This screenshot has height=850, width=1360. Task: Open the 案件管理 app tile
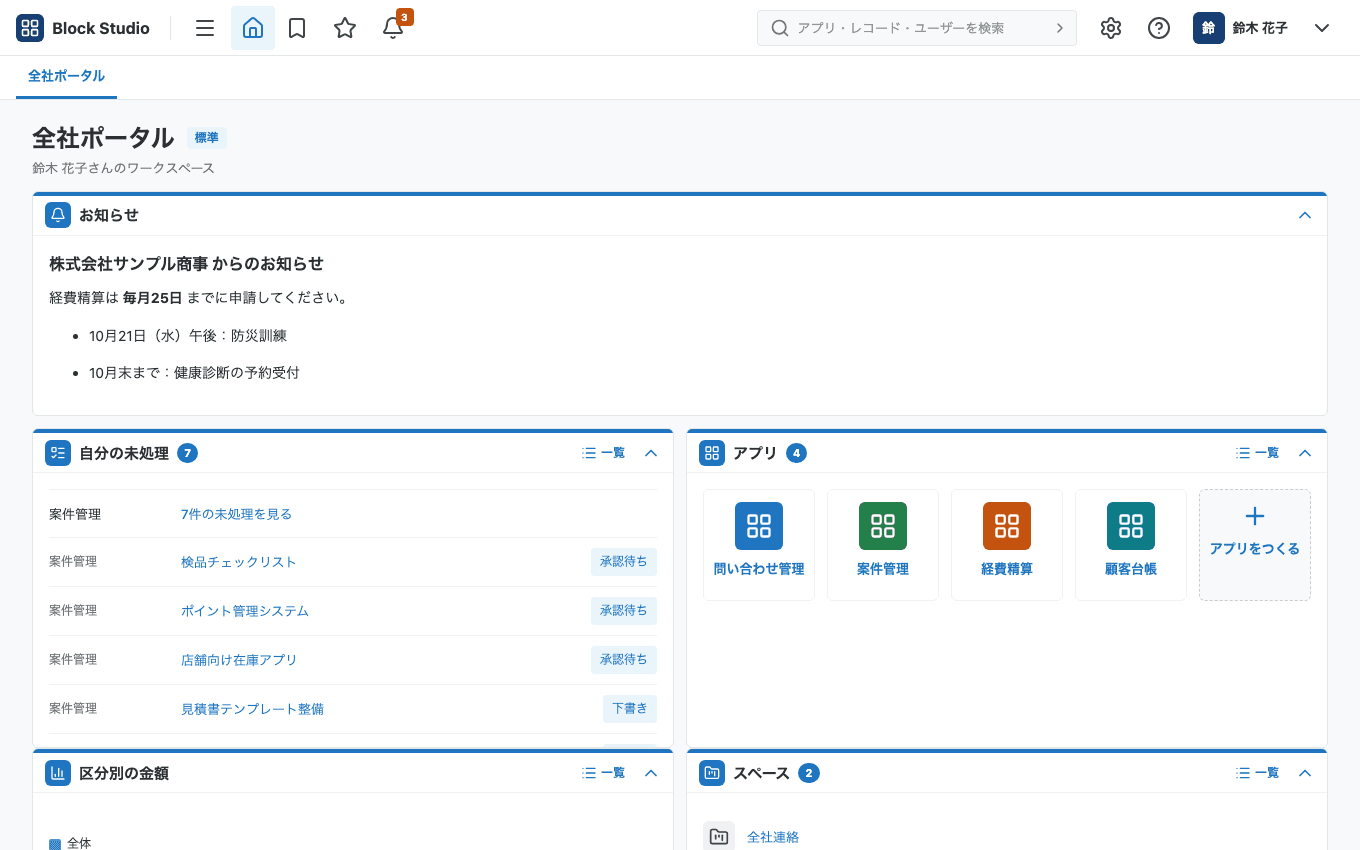(x=883, y=545)
